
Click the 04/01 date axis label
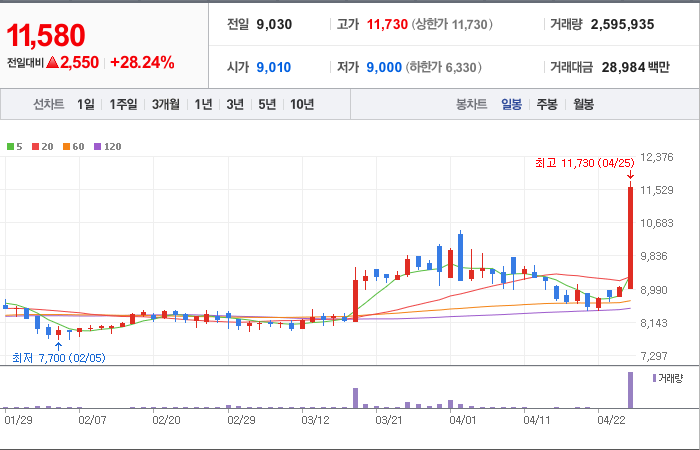click(x=463, y=420)
